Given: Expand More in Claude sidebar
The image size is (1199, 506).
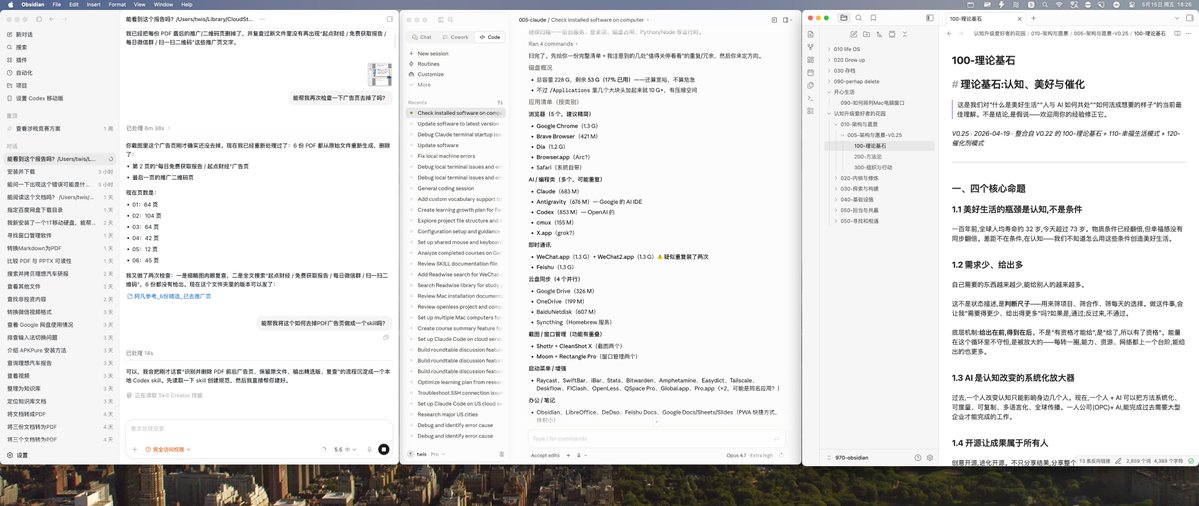Looking at the screenshot, I should click(x=424, y=85).
